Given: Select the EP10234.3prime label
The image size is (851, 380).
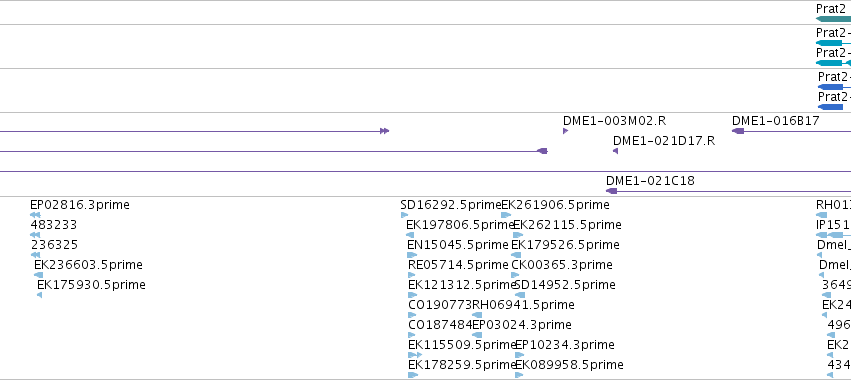Looking at the screenshot, I should click(x=564, y=345).
